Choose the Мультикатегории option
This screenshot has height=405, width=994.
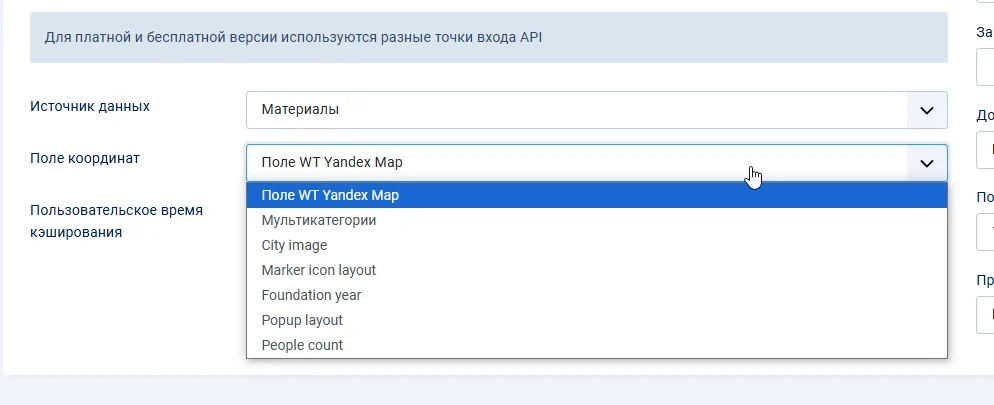coord(597,221)
